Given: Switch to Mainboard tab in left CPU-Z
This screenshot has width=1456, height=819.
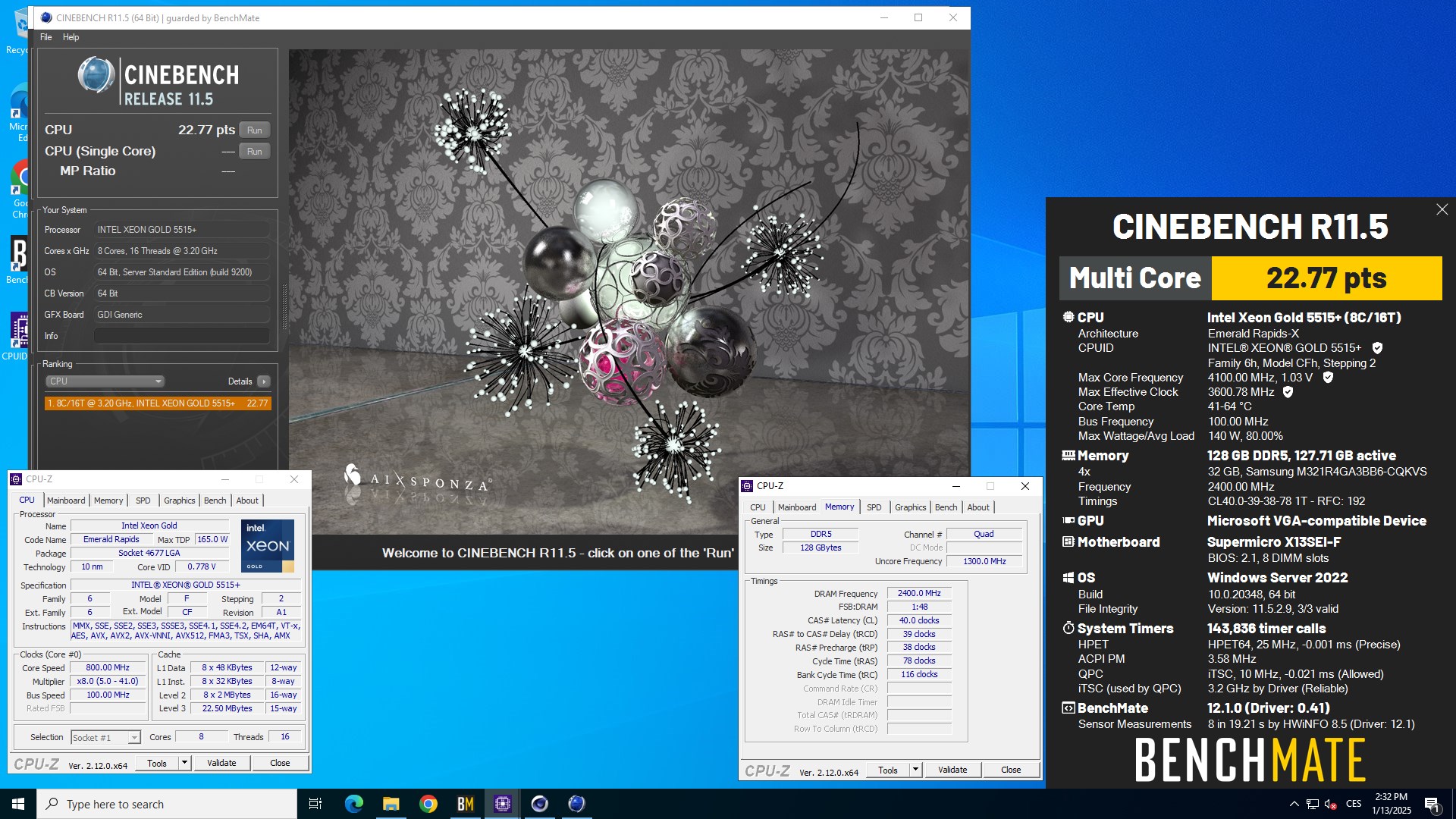Looking at the screenshot, I should coord(66,500).
